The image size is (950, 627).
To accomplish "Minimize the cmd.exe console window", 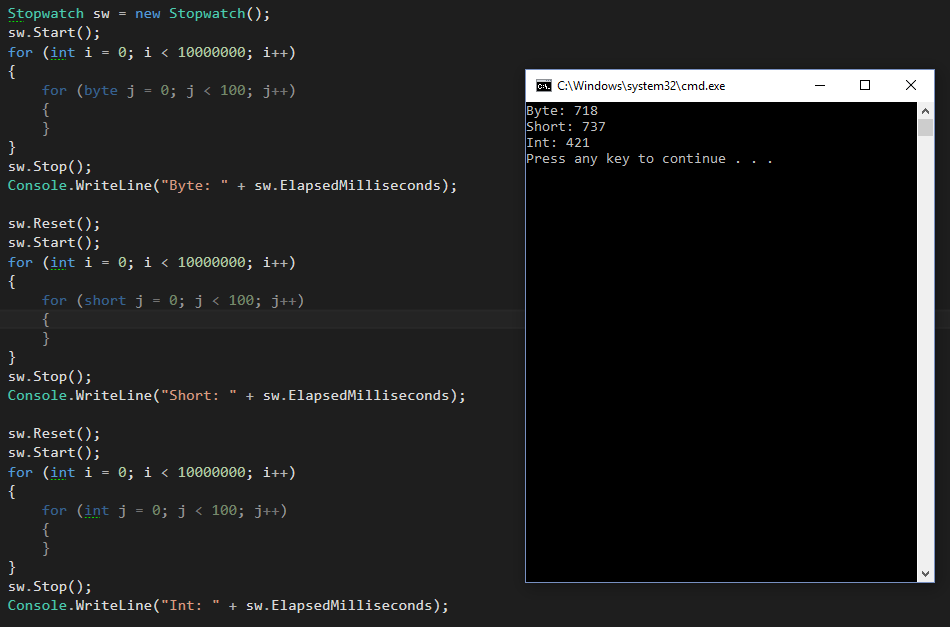I will [x=819, y=86].
